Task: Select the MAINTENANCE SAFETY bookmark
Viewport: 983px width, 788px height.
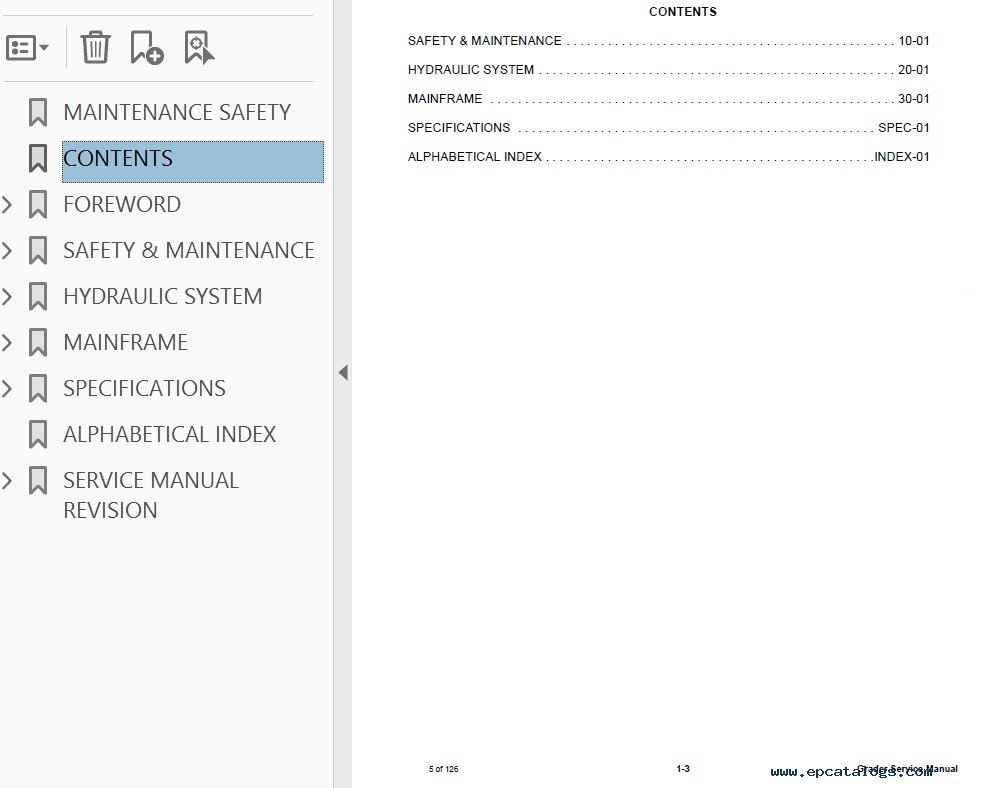Action: click(177, 112)
